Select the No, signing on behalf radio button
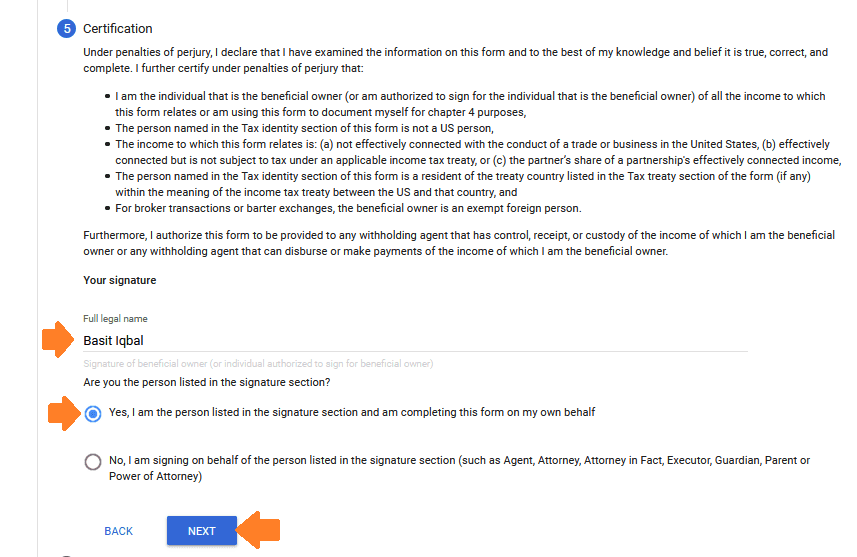Viewport: 857px width, 557px height. [93, 461]
